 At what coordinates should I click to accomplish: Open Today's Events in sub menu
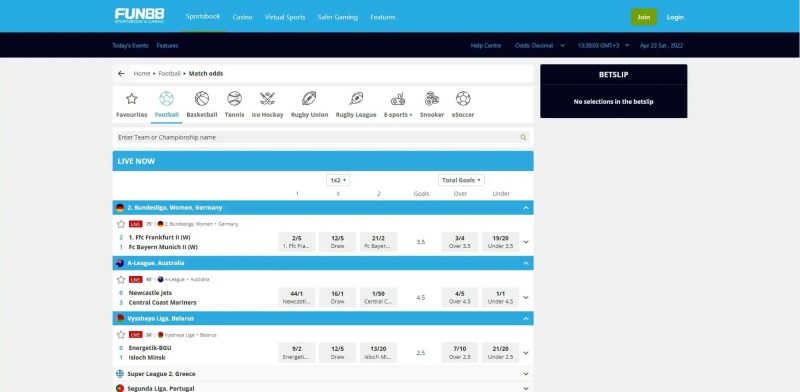coord(130,45)
